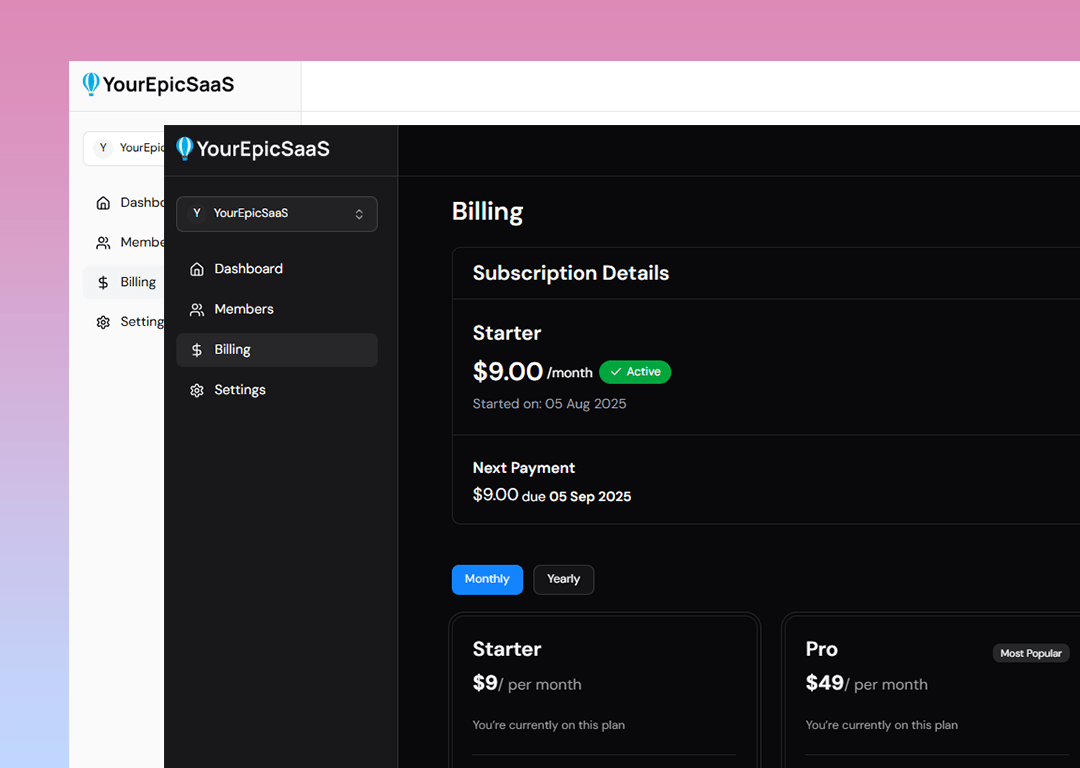Click the Members people icon
The image size is (1080, 768).
[197, 309]
